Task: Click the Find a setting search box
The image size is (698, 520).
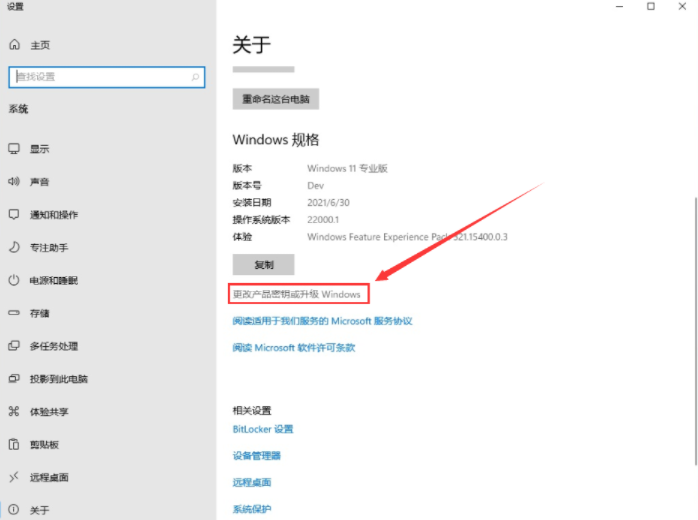Action: pos(106,77)
